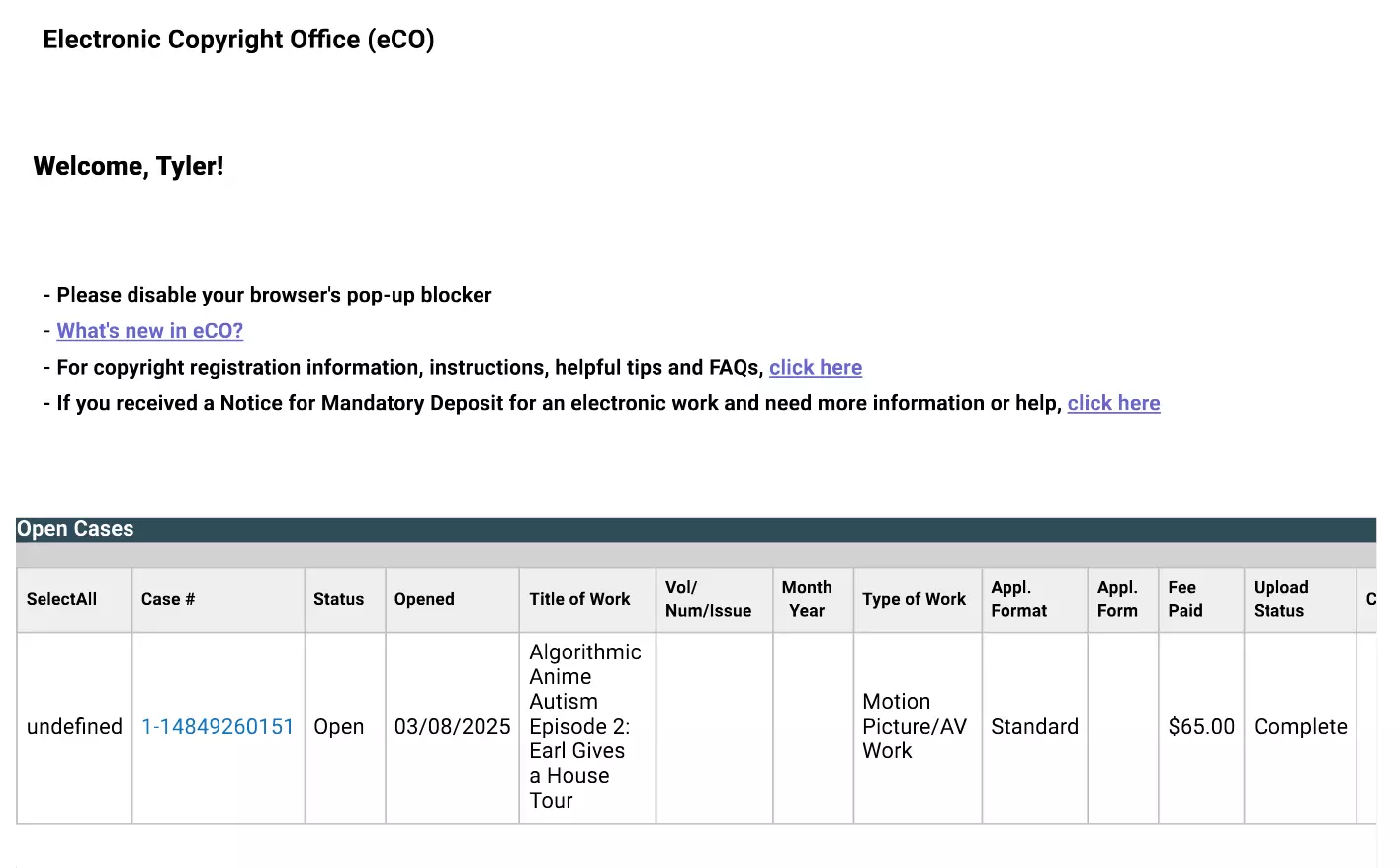
Task: Click the Title of Work column header
Action: point(587,599)
